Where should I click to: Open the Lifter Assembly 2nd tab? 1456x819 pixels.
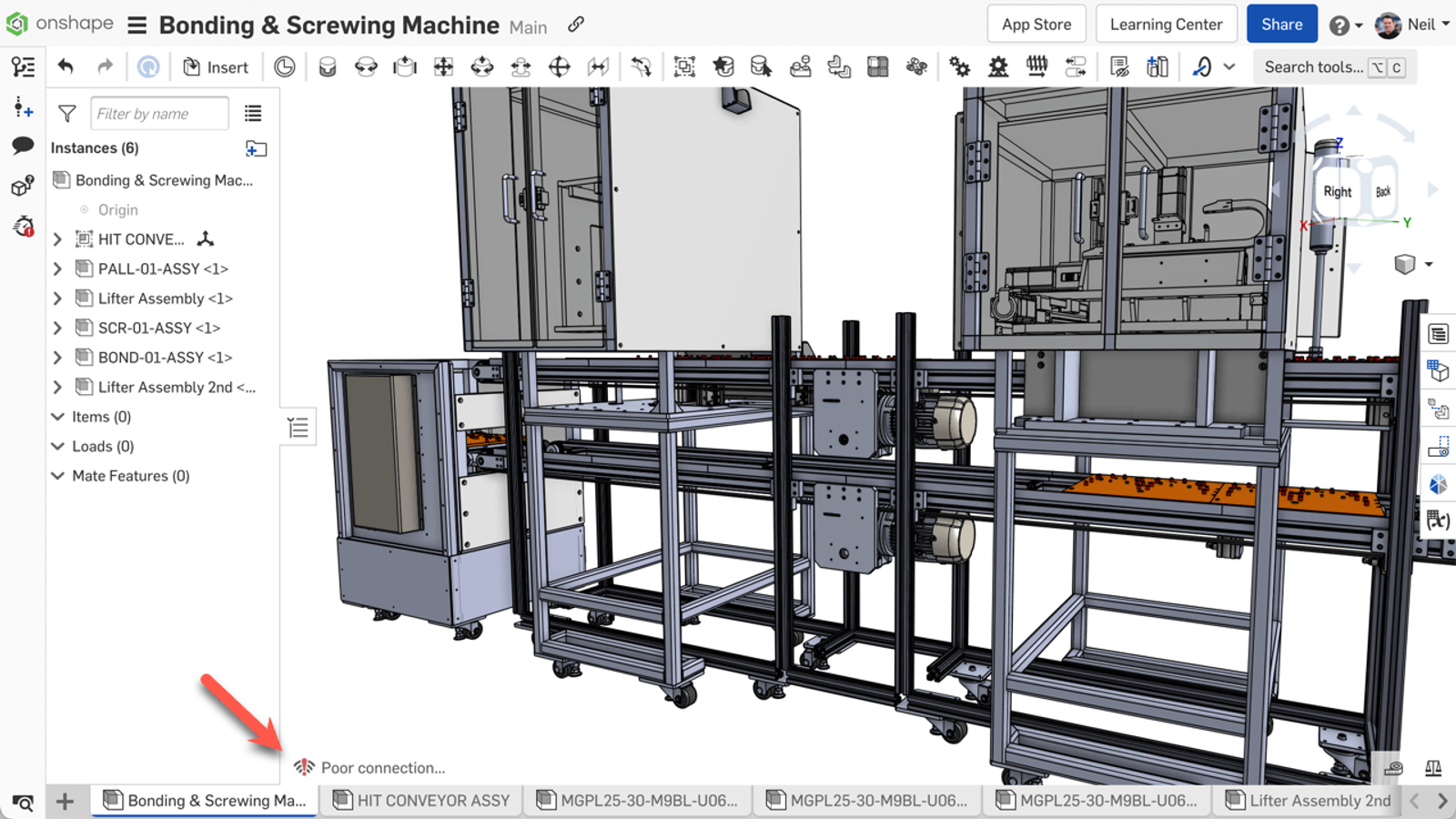click(x=1309, y=800)
